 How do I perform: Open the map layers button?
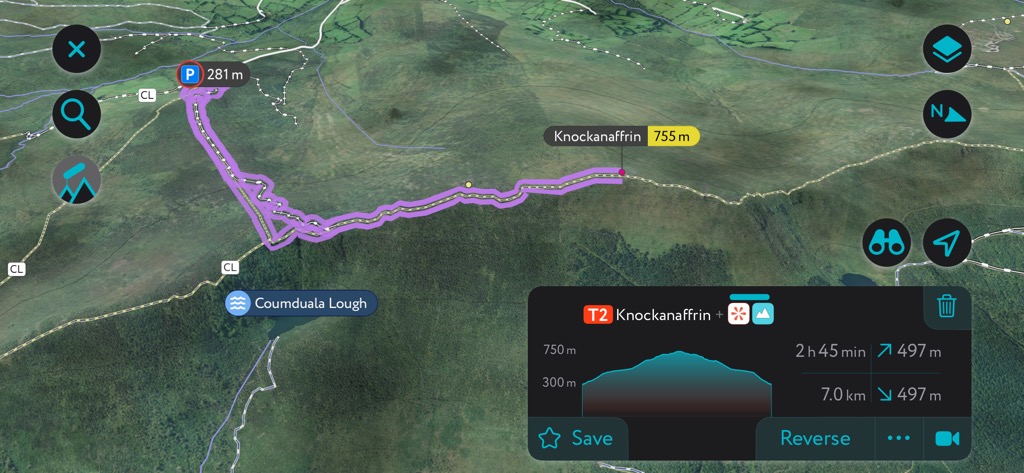click(947, 48)
